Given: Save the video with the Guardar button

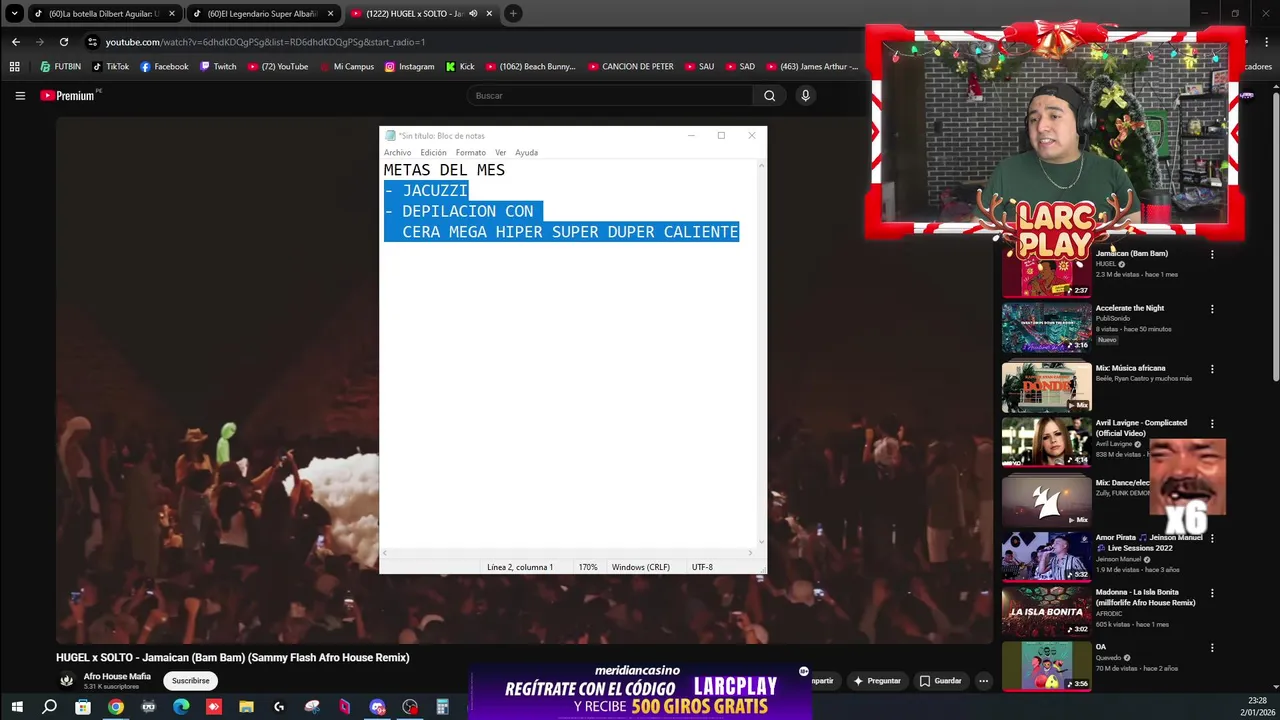Looking at the screenshot, I should tap(940, 681).
